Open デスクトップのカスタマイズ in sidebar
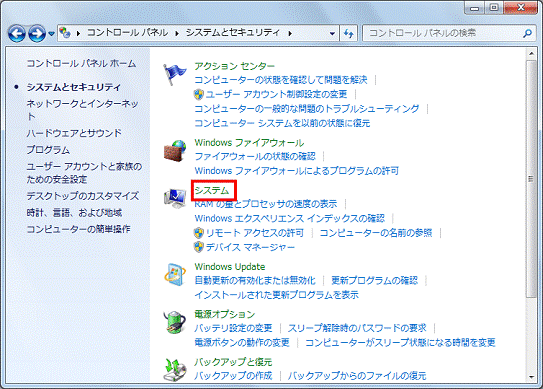Viewport: 543px width, 389px height. click(82, 196)
